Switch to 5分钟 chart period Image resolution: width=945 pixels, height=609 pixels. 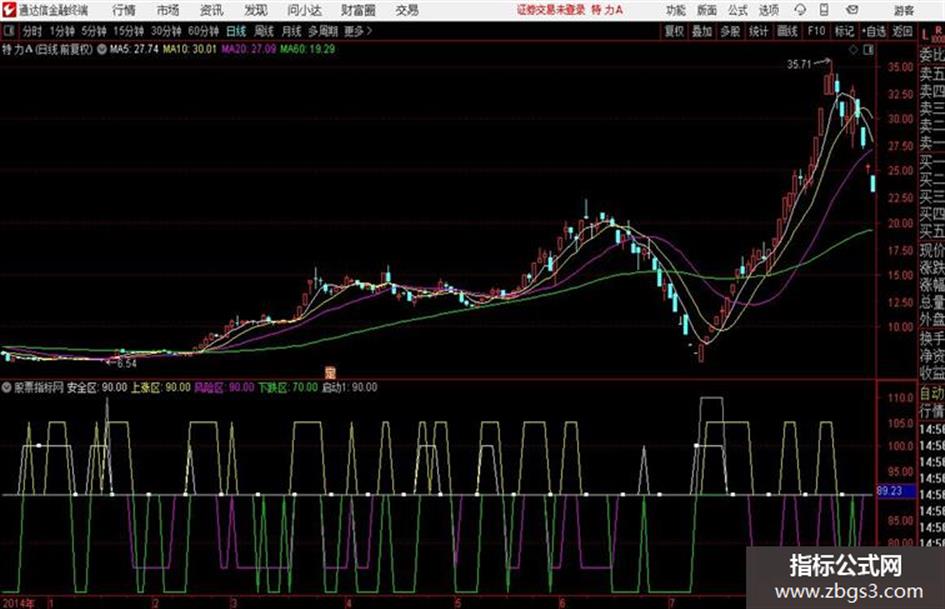tap(94, 31)
